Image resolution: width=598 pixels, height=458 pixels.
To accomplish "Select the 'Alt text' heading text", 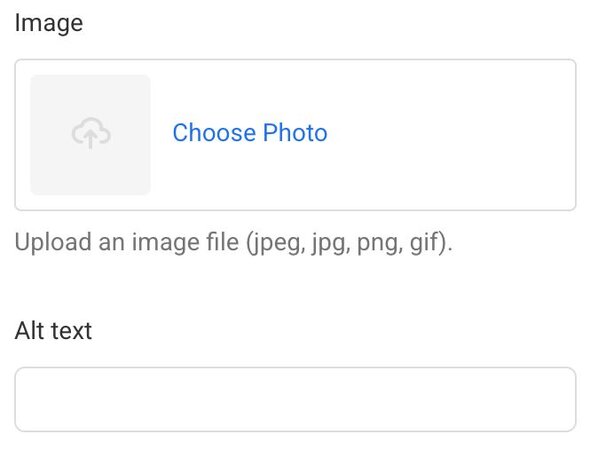I will [x=53, y=330].
